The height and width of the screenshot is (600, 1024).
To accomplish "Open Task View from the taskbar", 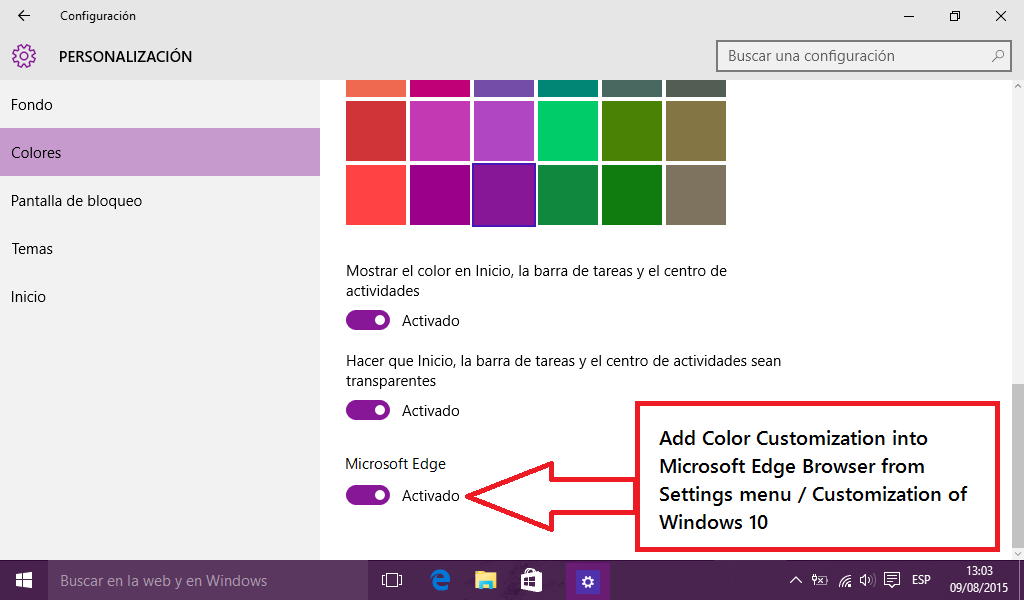I will [x=392, y=580].
